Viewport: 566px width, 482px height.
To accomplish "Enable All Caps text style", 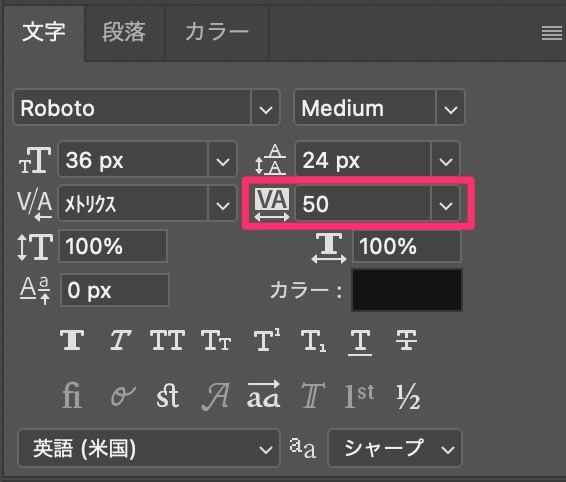I will pos(167,340).
